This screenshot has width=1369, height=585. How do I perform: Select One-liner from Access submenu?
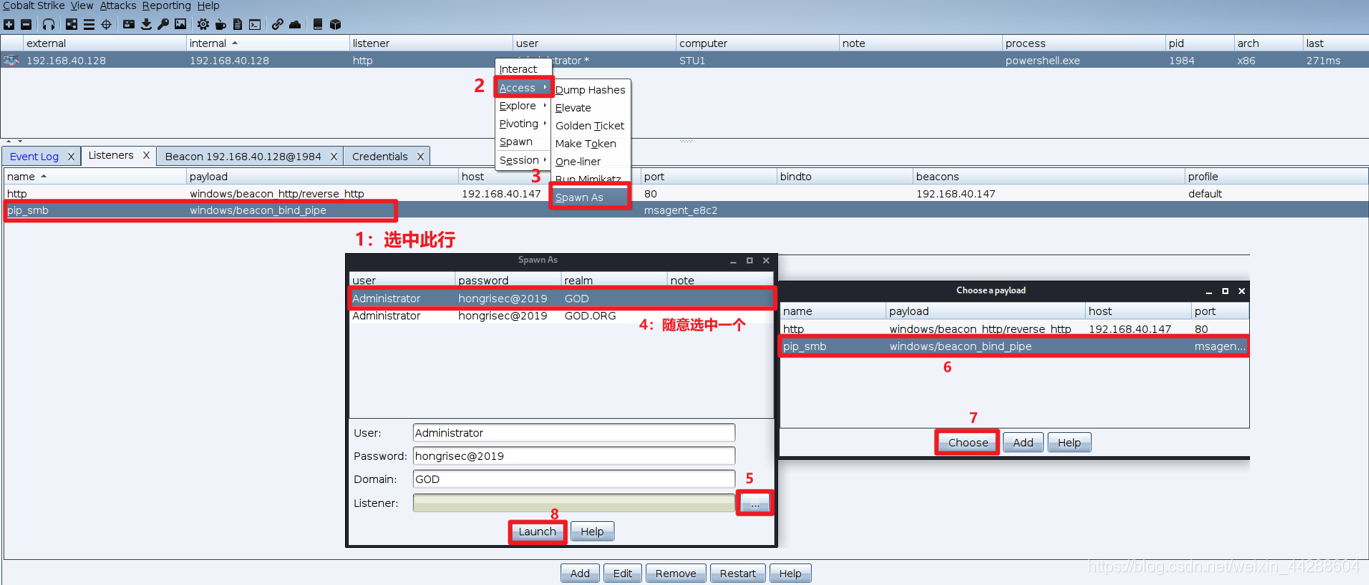pos(591,161)
